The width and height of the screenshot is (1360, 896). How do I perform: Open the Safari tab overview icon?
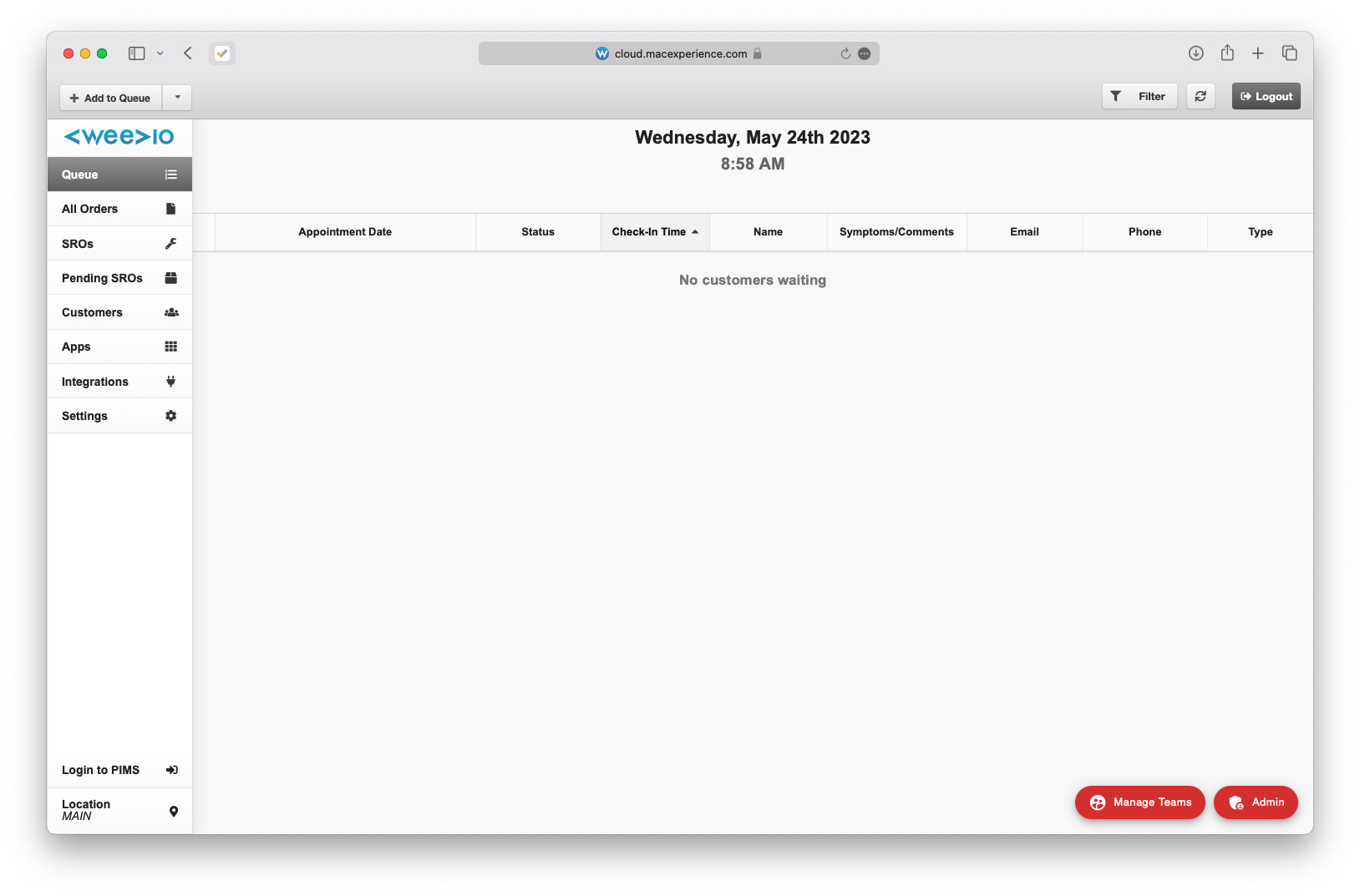click(1289, 53)
